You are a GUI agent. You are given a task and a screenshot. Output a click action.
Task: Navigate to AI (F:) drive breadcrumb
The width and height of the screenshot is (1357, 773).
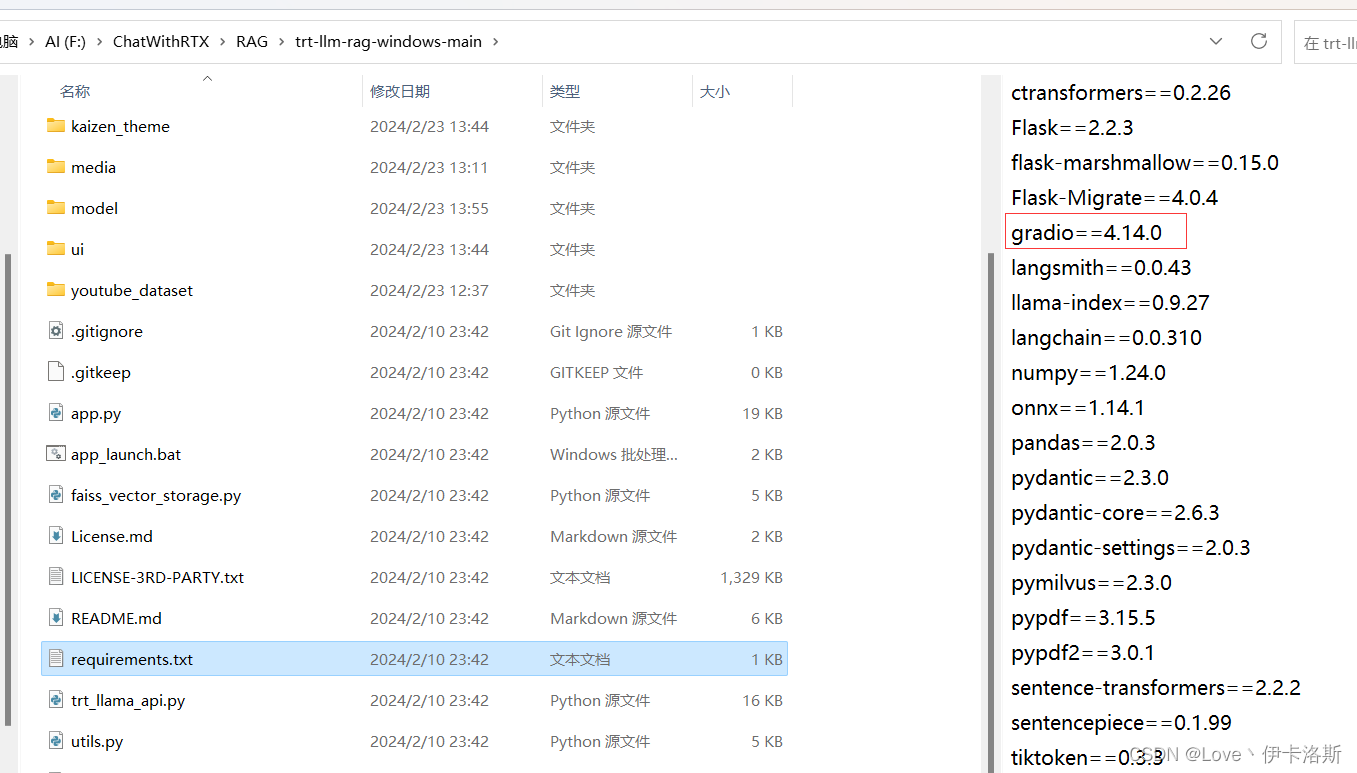click(65, 42)
